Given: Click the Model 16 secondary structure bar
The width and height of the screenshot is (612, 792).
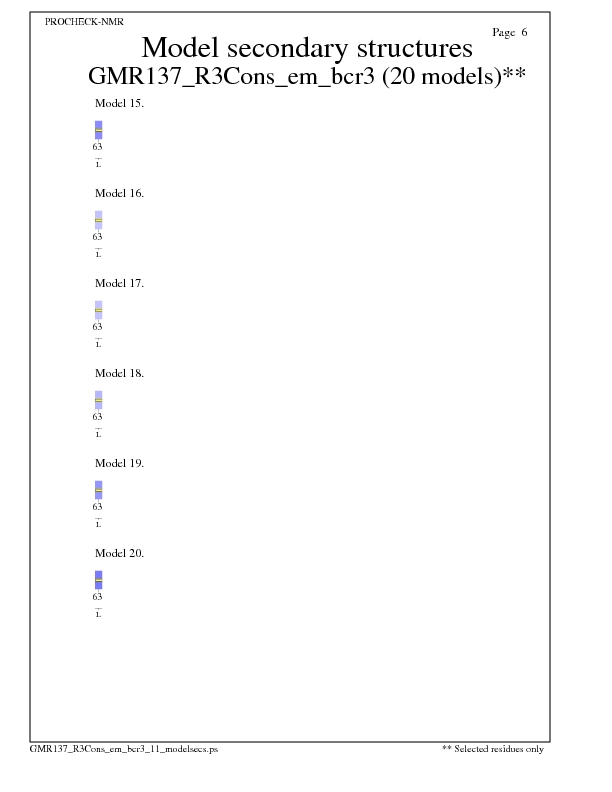Looking at the screenshot, I should [98, 220].
